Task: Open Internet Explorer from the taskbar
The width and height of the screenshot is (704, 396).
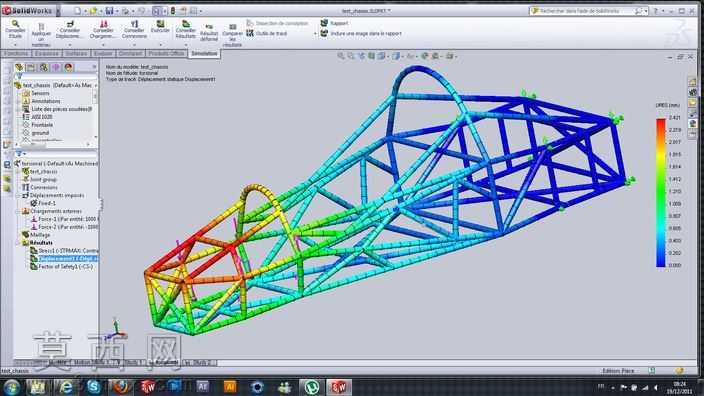Action: pos(66,387)
